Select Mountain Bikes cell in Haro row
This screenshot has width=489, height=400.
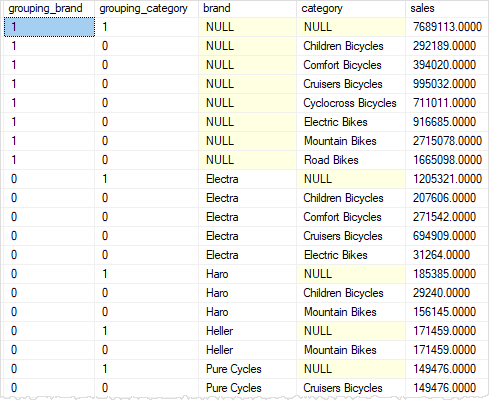click(x=351, y=312)
